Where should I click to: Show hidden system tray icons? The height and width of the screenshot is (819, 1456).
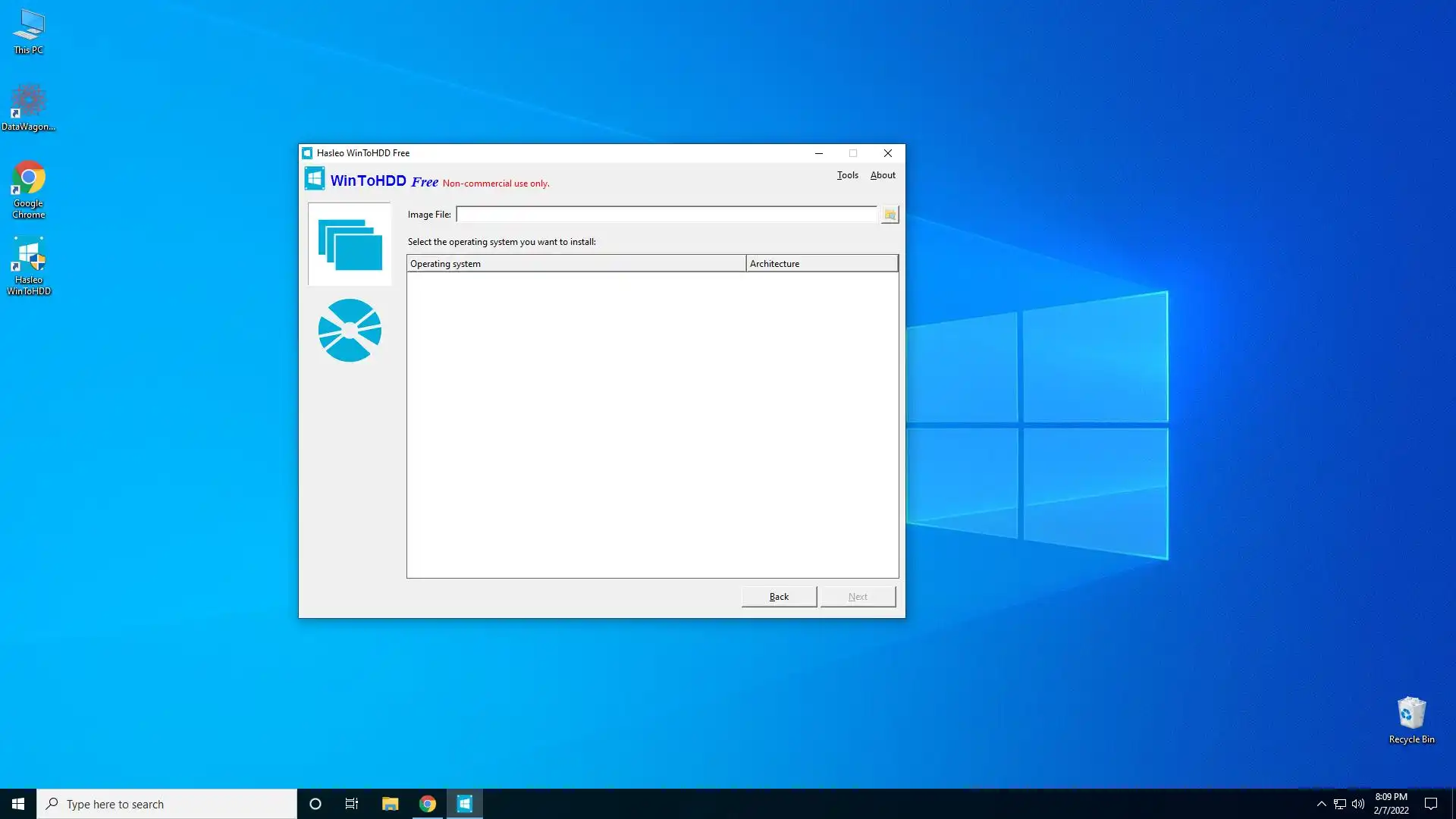(1321, 804)
